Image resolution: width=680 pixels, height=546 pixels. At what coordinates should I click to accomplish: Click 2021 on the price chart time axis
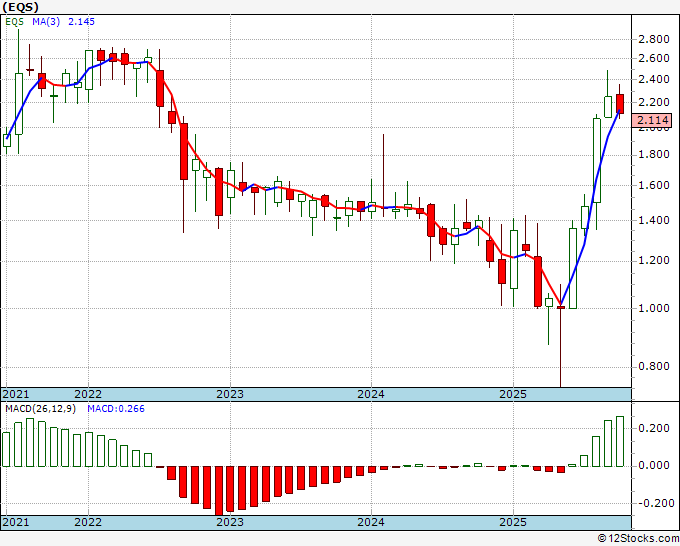pos(16,394)
